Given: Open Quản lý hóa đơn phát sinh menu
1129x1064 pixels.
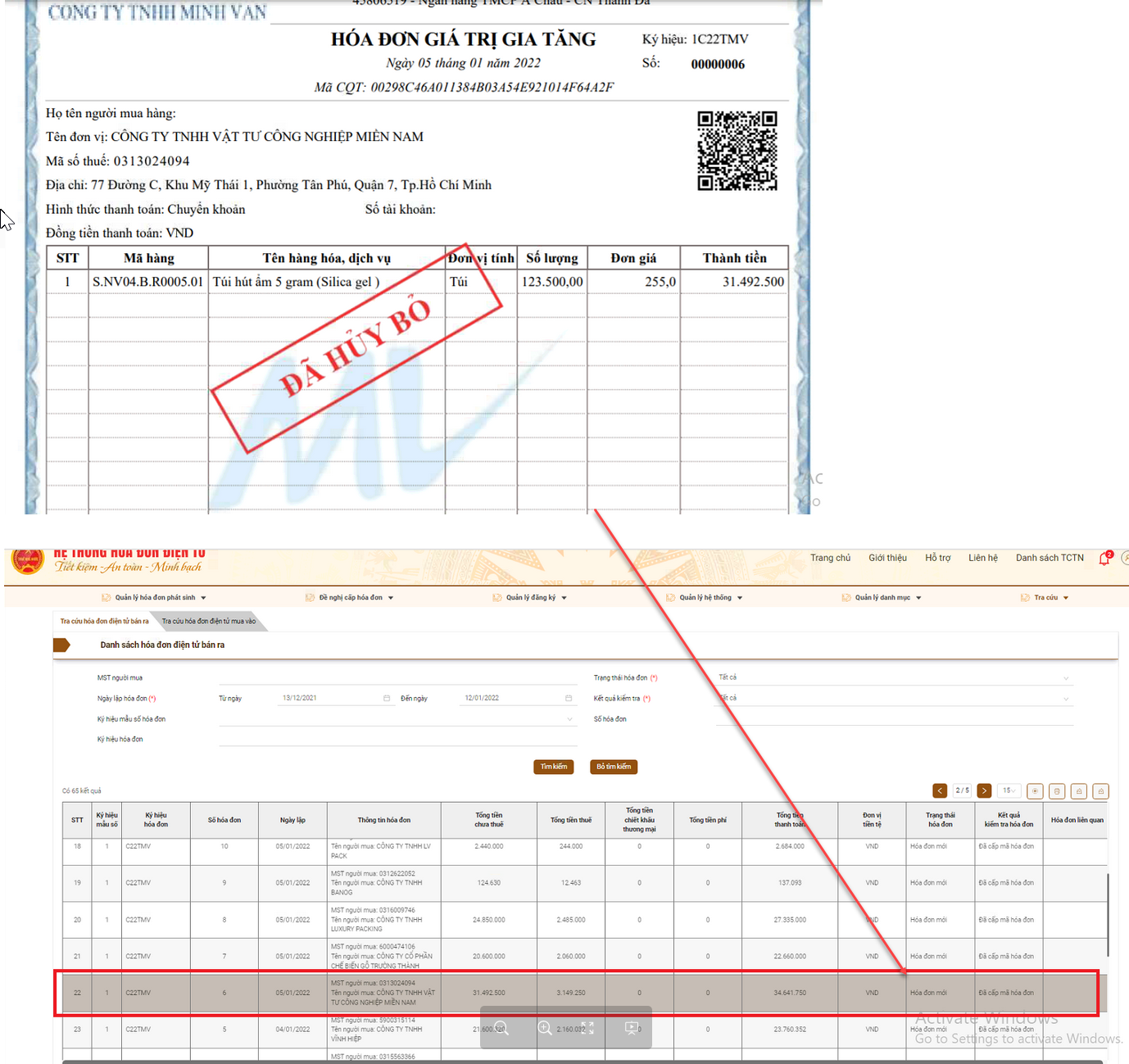Looking at the screenshot, I should click(x=155, y=598).
